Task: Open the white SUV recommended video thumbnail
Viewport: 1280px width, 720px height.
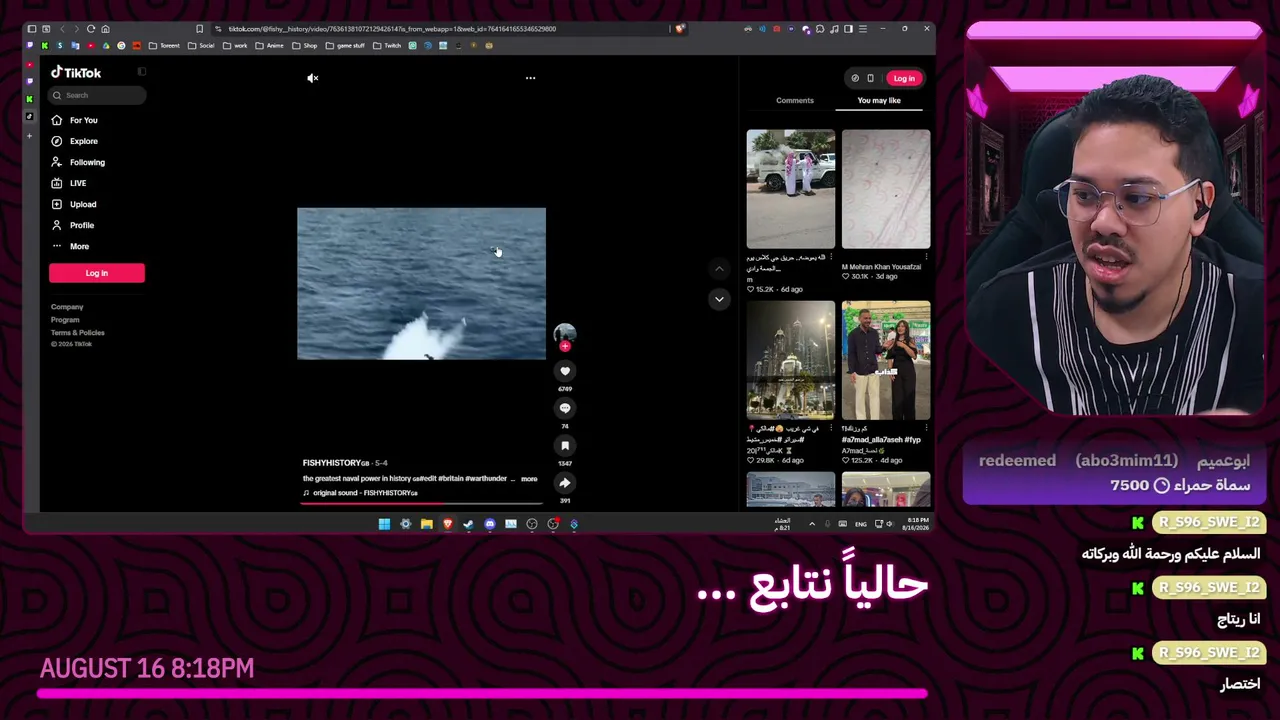Action: tap(791, 189)
